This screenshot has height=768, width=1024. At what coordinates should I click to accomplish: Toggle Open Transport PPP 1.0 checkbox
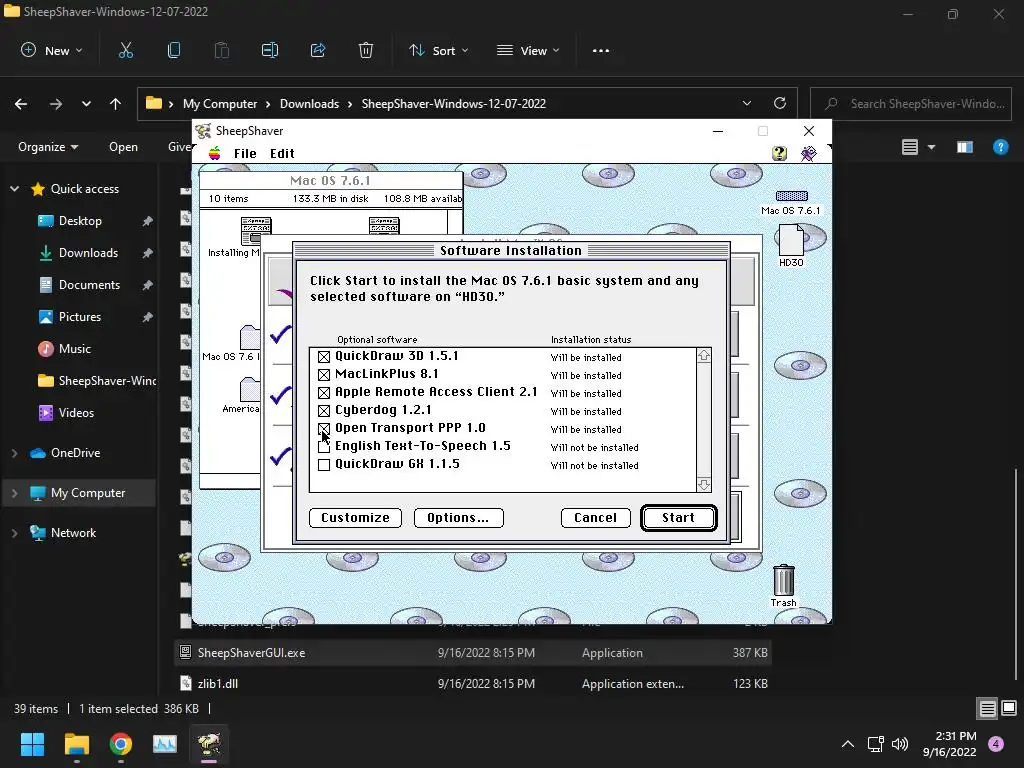pyautogui.click(x=324, y=428)
